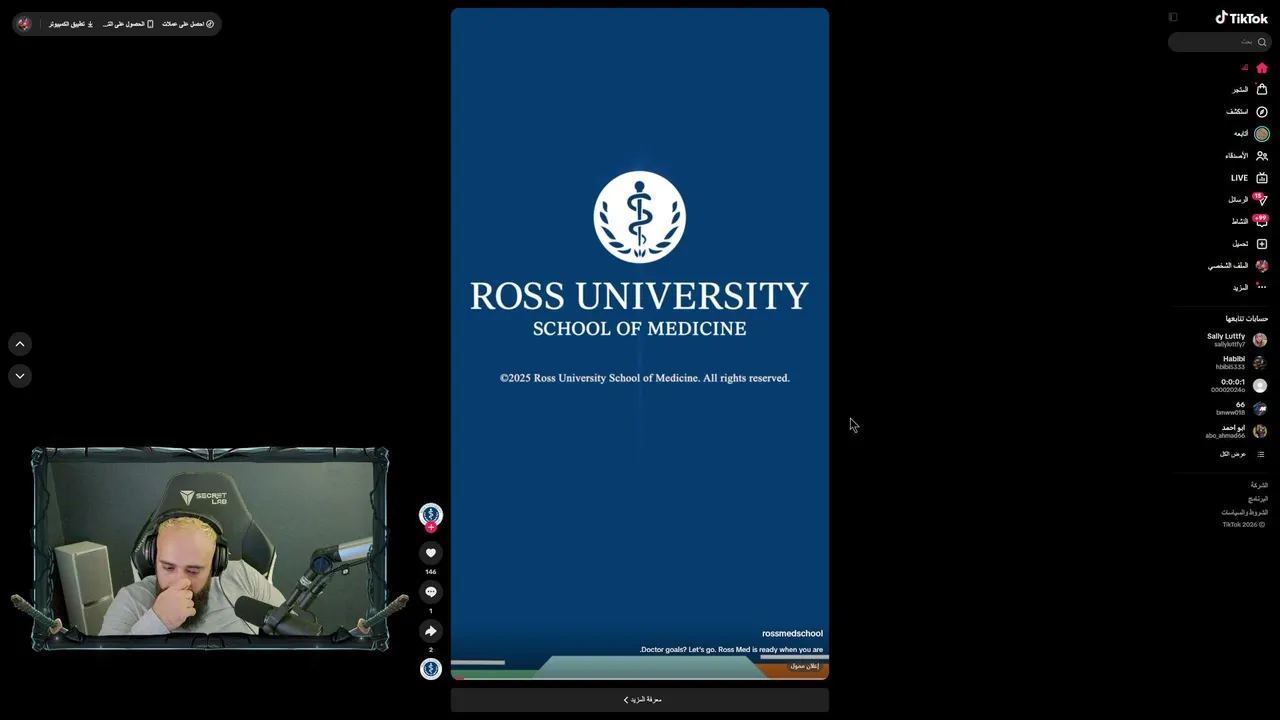Open Messages (الرسائل) with 15 badge
This screenshot has height=720, width=1280.
coord(1248,200)
